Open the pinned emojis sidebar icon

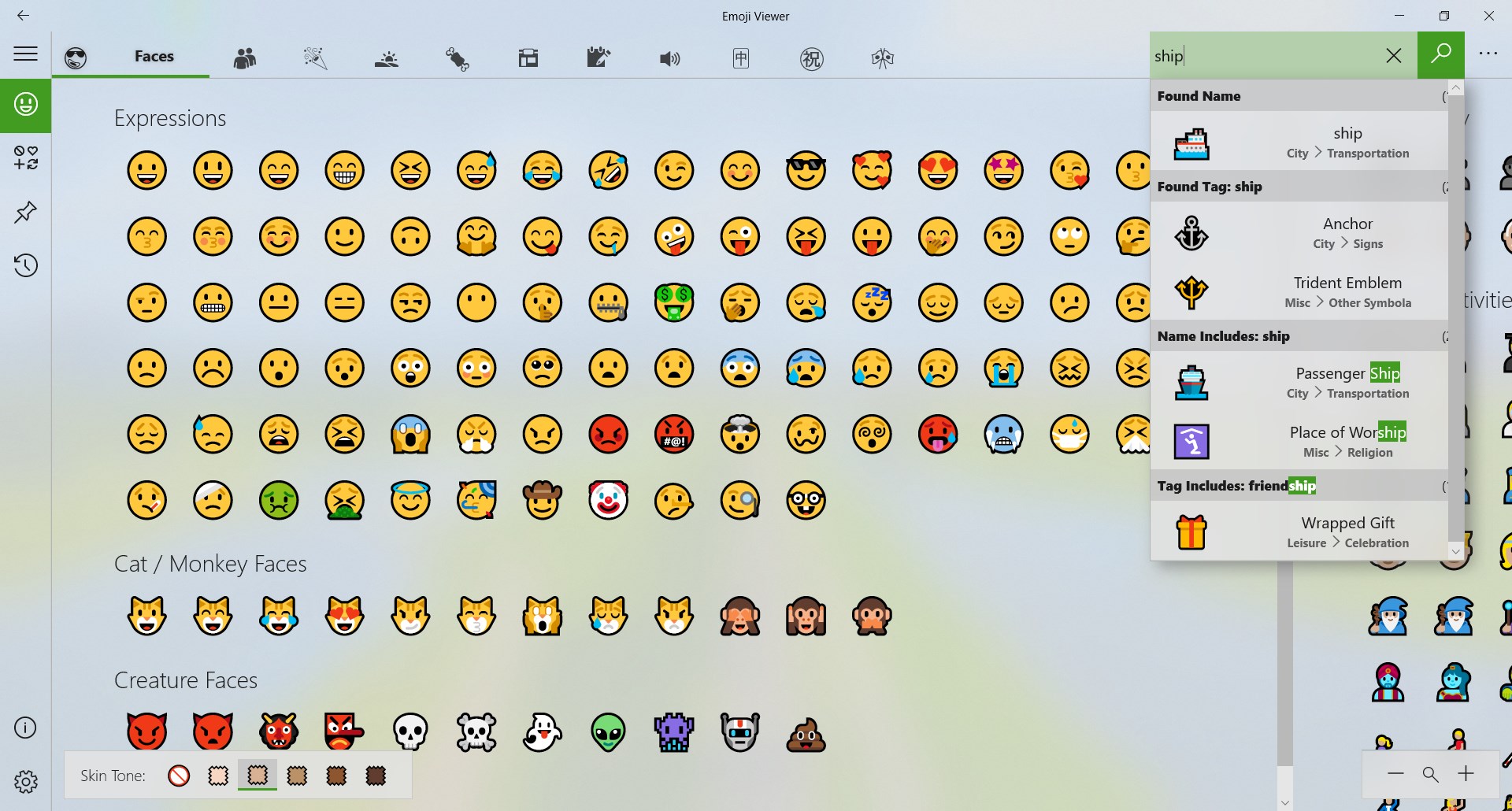click(x=25, y=211)
